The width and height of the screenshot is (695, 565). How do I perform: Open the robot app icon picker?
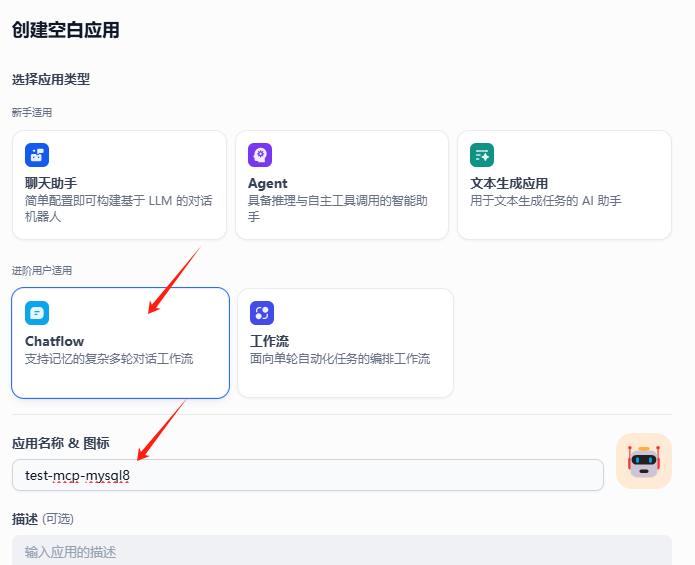pyautogui.click(x=643, y=461)
